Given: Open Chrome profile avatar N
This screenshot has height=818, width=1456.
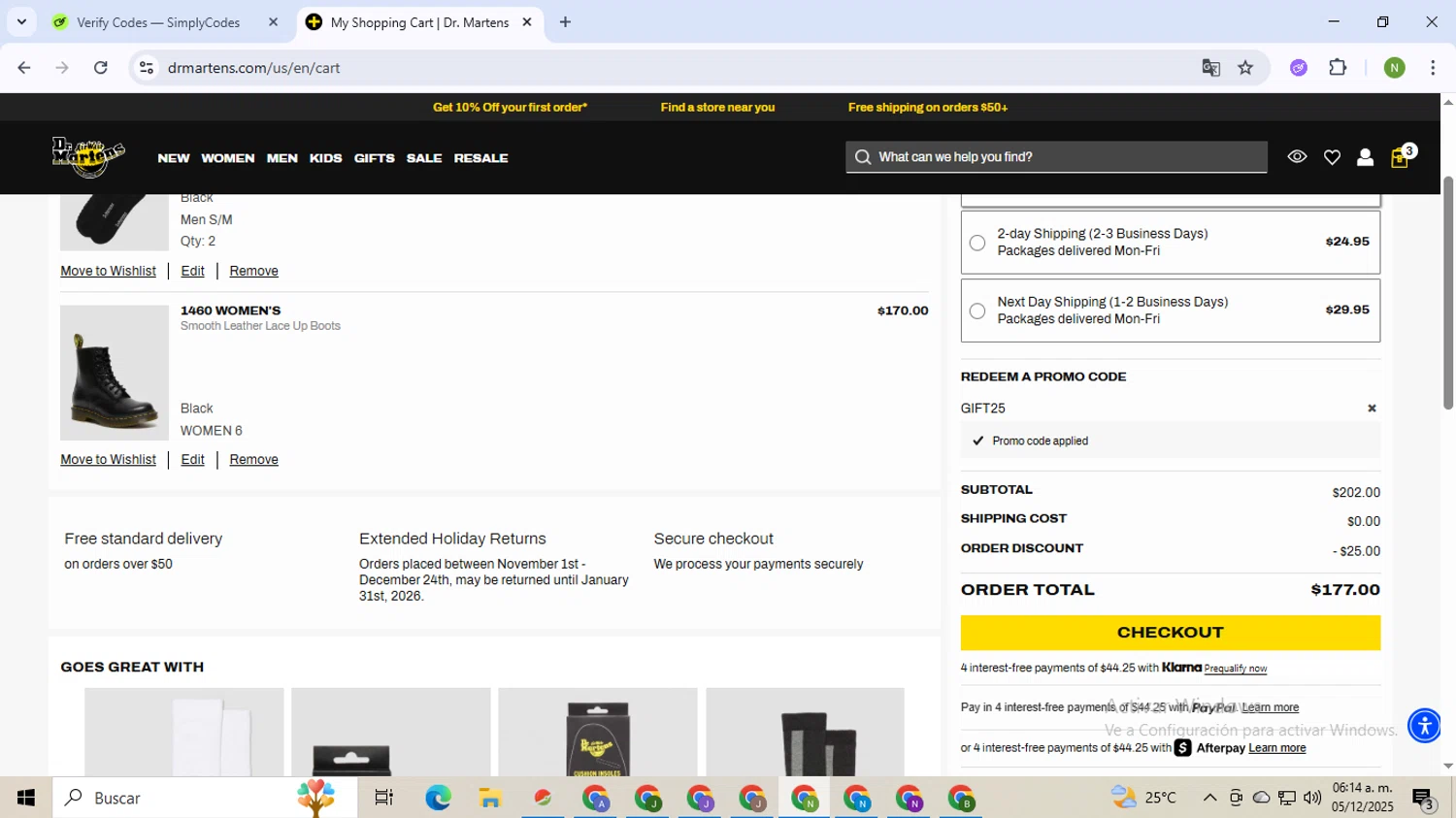Looking at the screenshot, I should click(x=1394, y=68).
